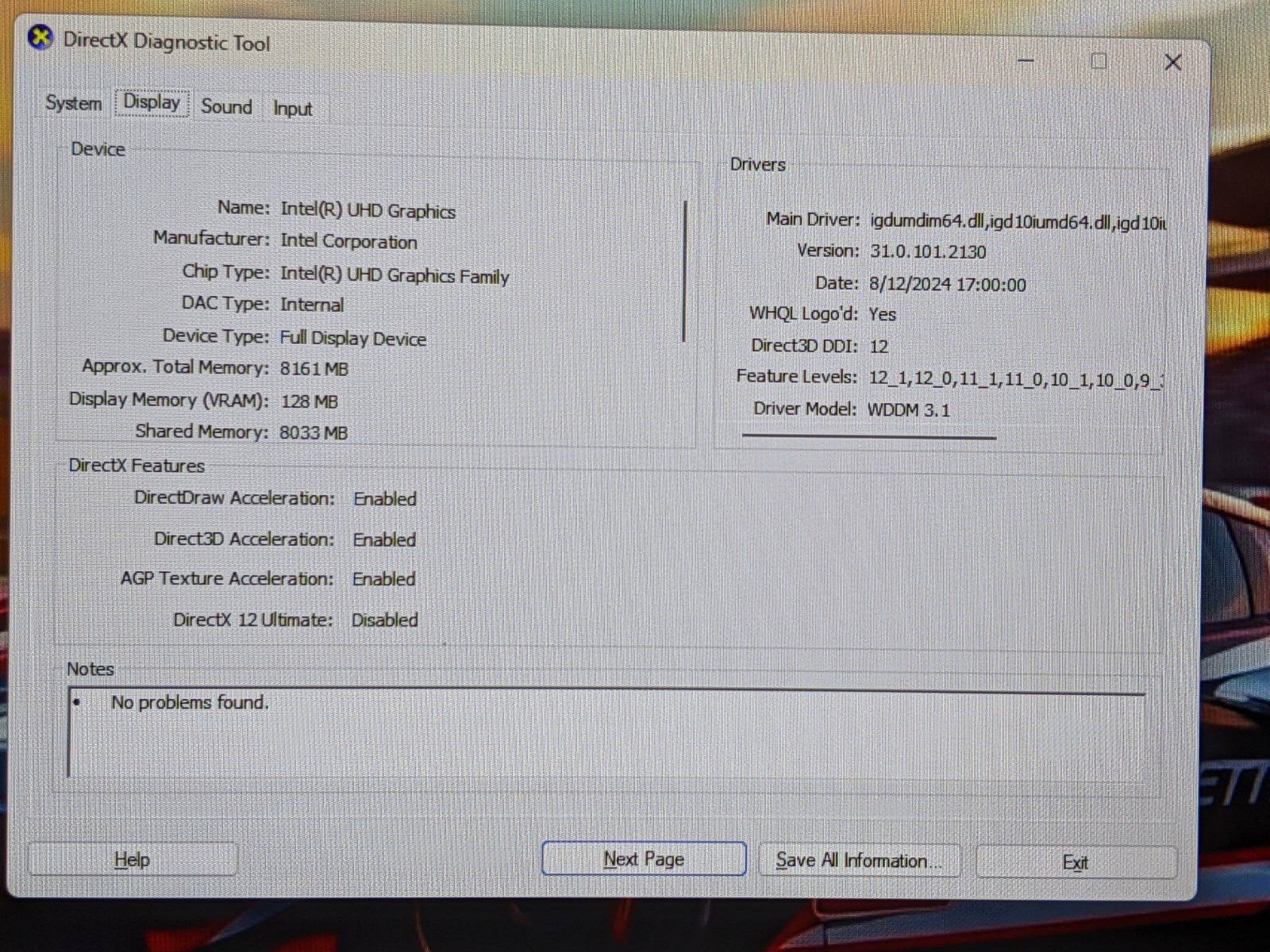Click driver date '8/12/2024 17:00:00'

coord(948,284)
